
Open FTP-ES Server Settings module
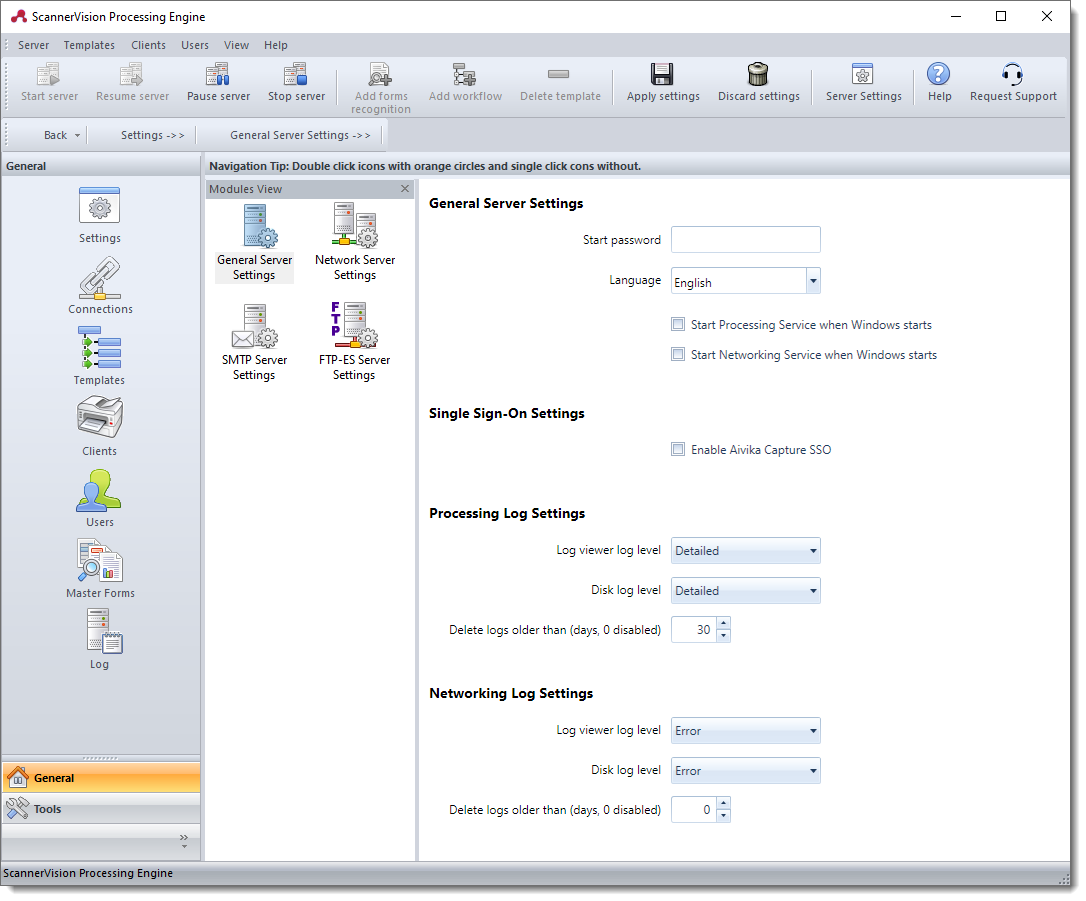click(x=353, y=327)
